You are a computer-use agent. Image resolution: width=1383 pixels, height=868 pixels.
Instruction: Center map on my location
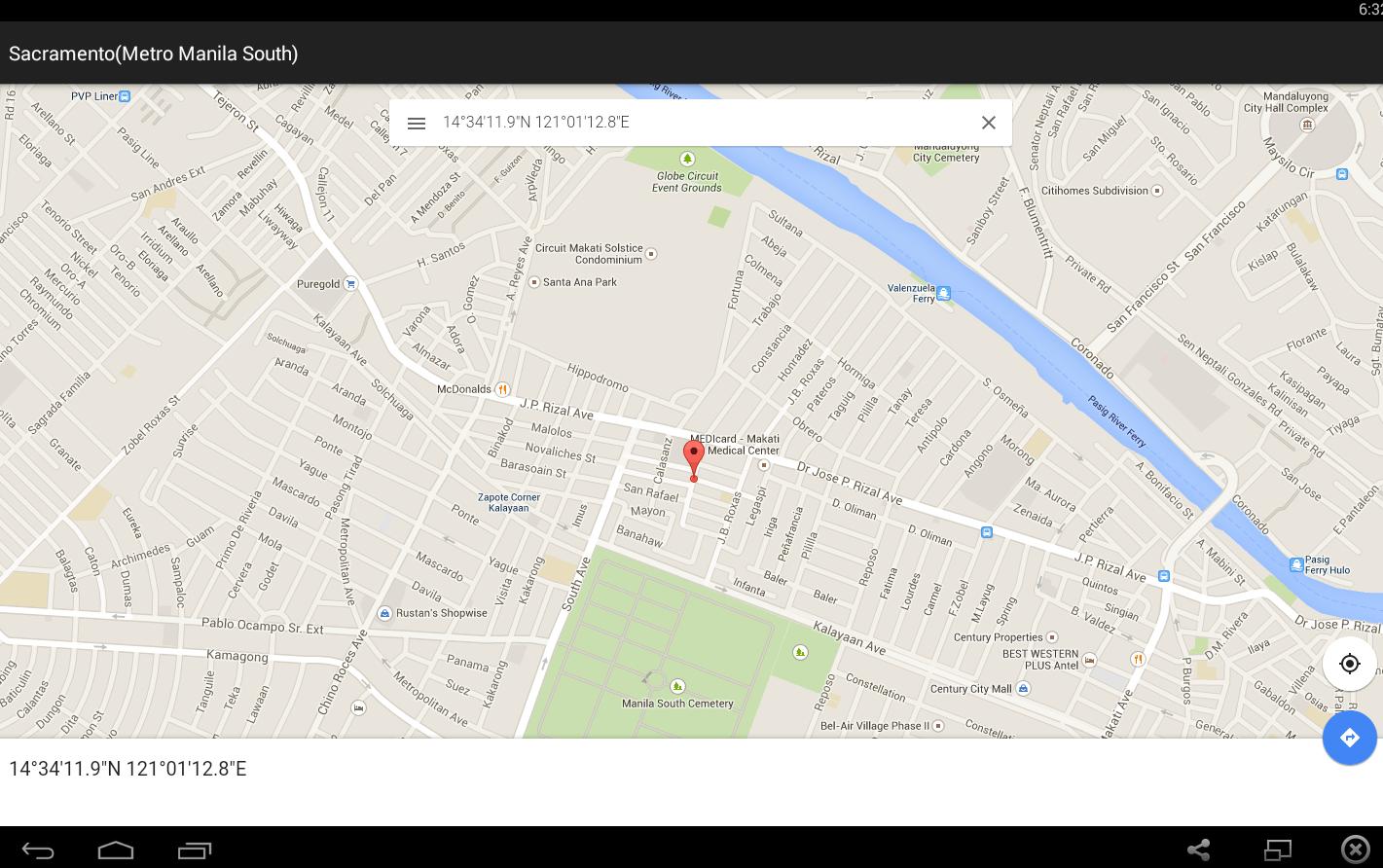coord(1349,664)
